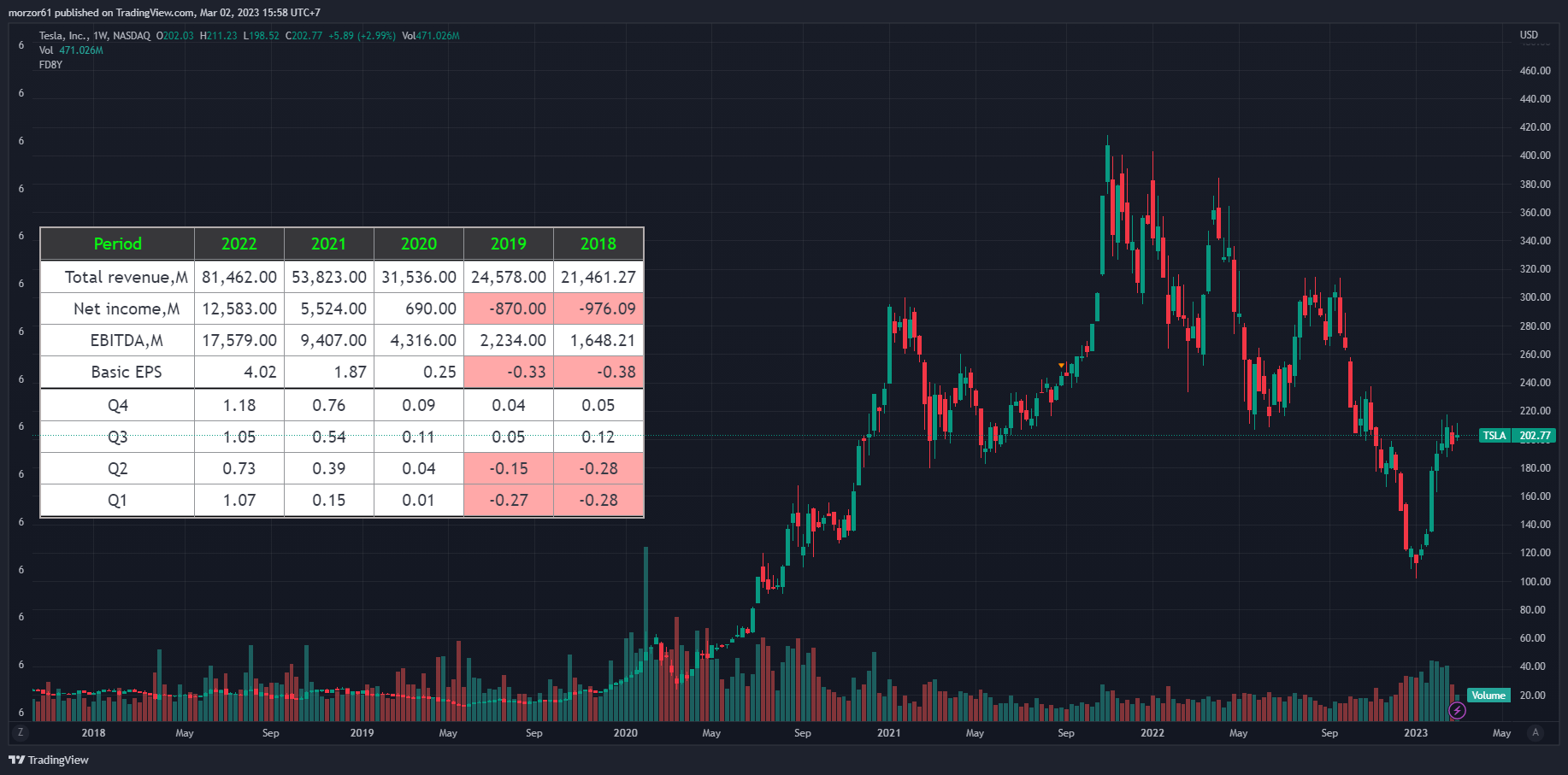Select the TSLA price label tag

pos(1494,436)
